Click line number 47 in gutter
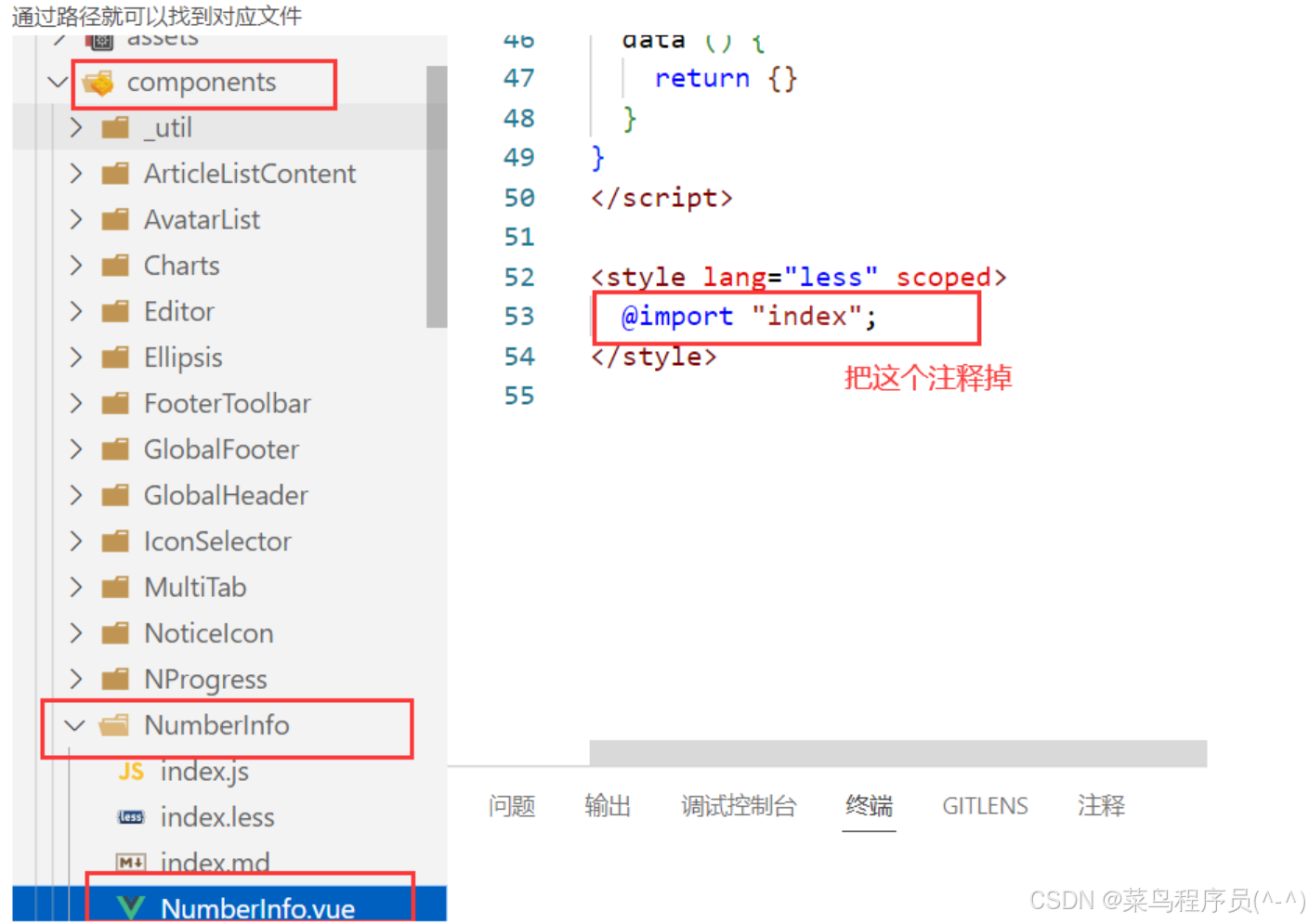The height and width of the screenshot is (924, 1309). click(x=519, y=78)
